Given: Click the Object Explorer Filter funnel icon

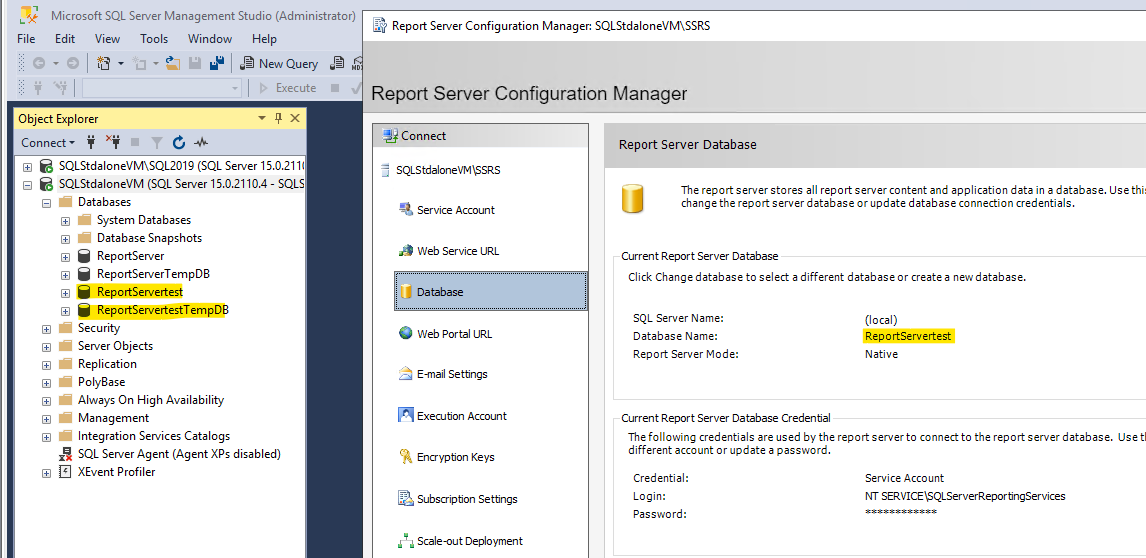Looking at the screenshot, I should 156,143.
